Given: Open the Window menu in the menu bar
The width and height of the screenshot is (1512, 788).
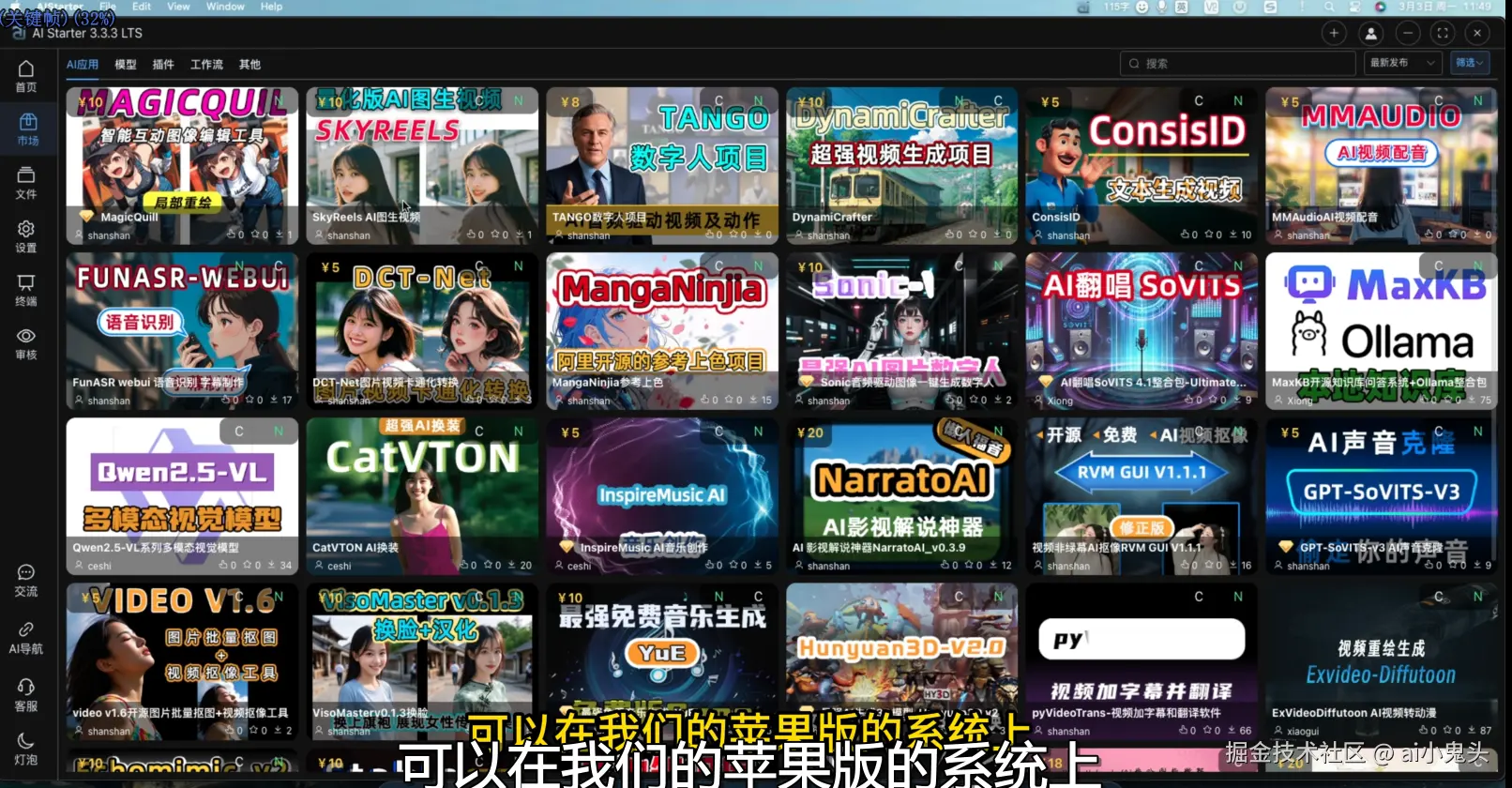Looking at the screenshot, I should [x=225, y=7].
